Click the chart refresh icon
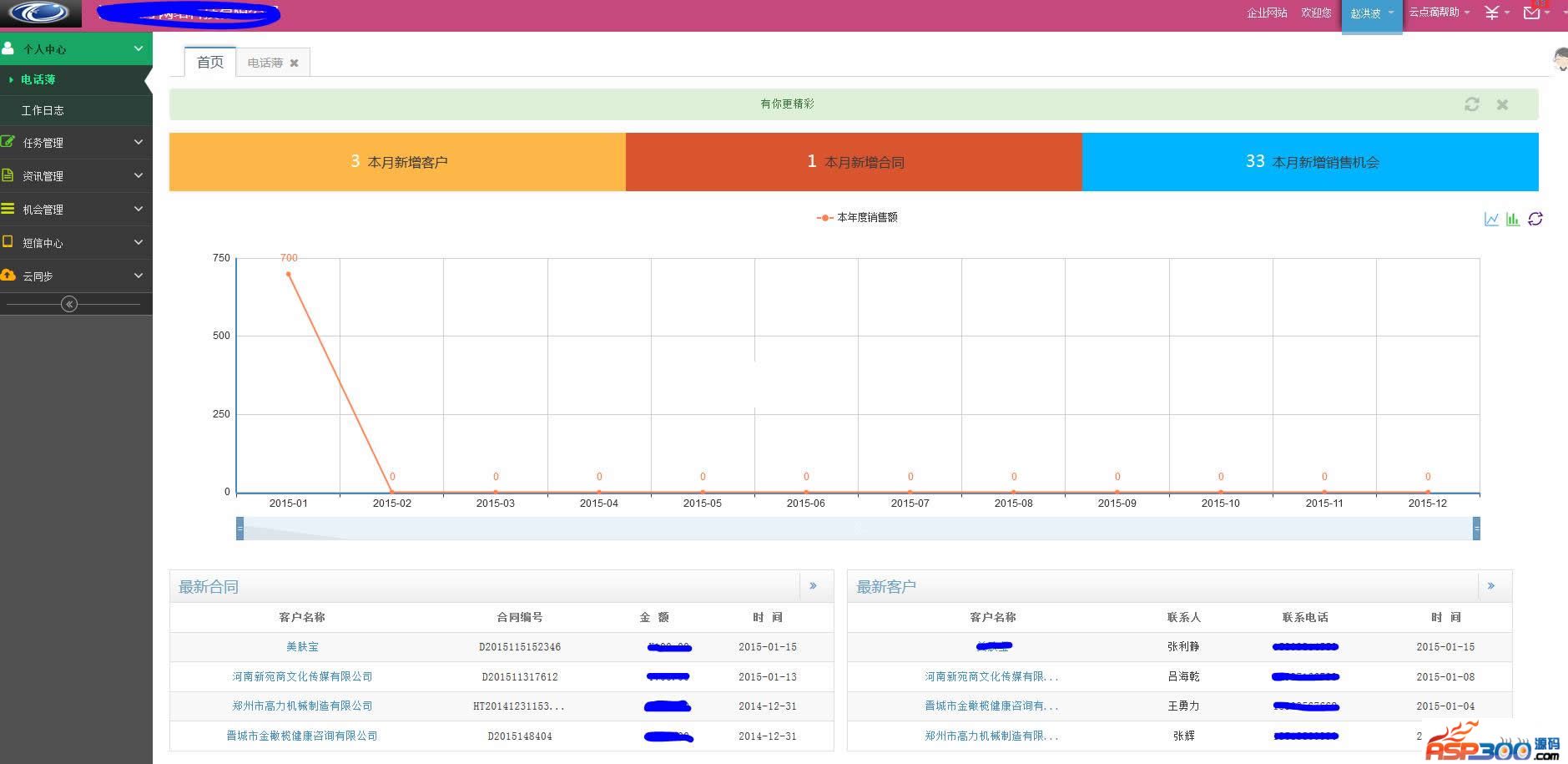 click(1535, 219)
